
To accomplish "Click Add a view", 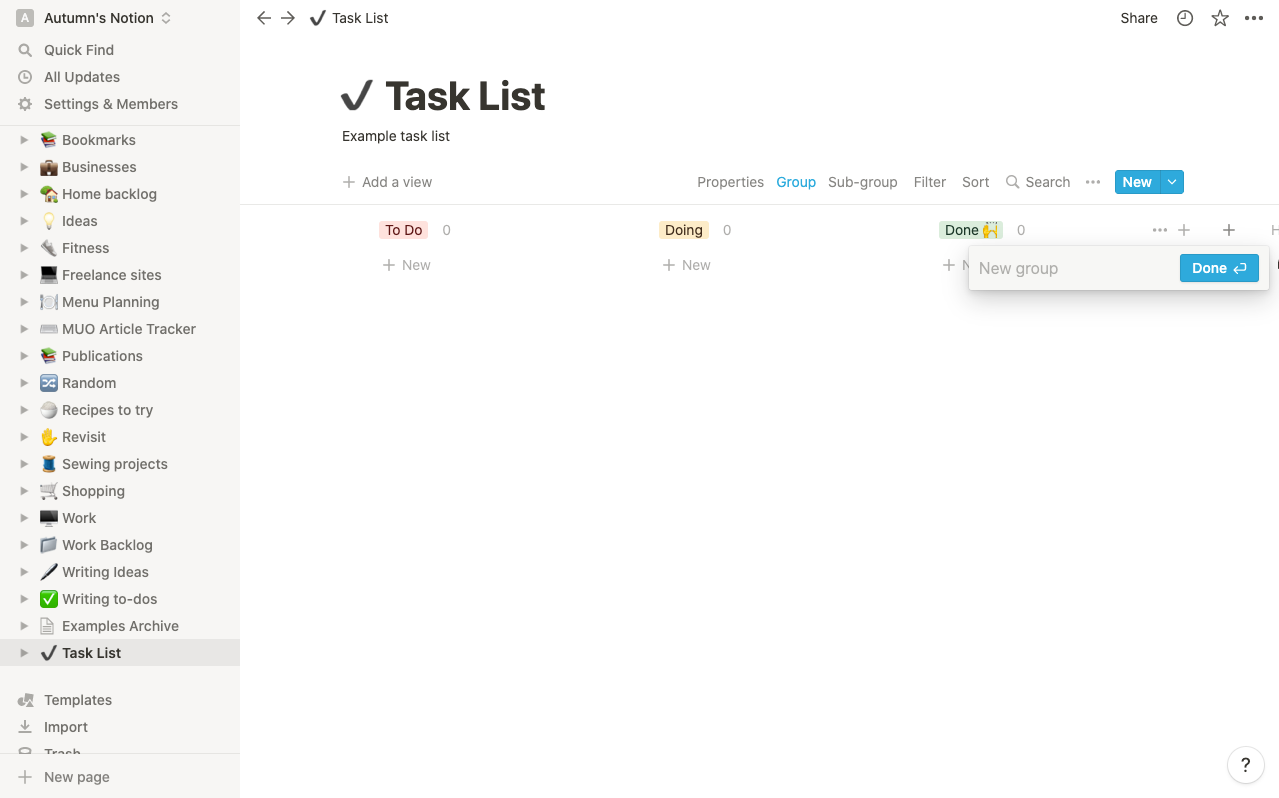I will point(387,182).
